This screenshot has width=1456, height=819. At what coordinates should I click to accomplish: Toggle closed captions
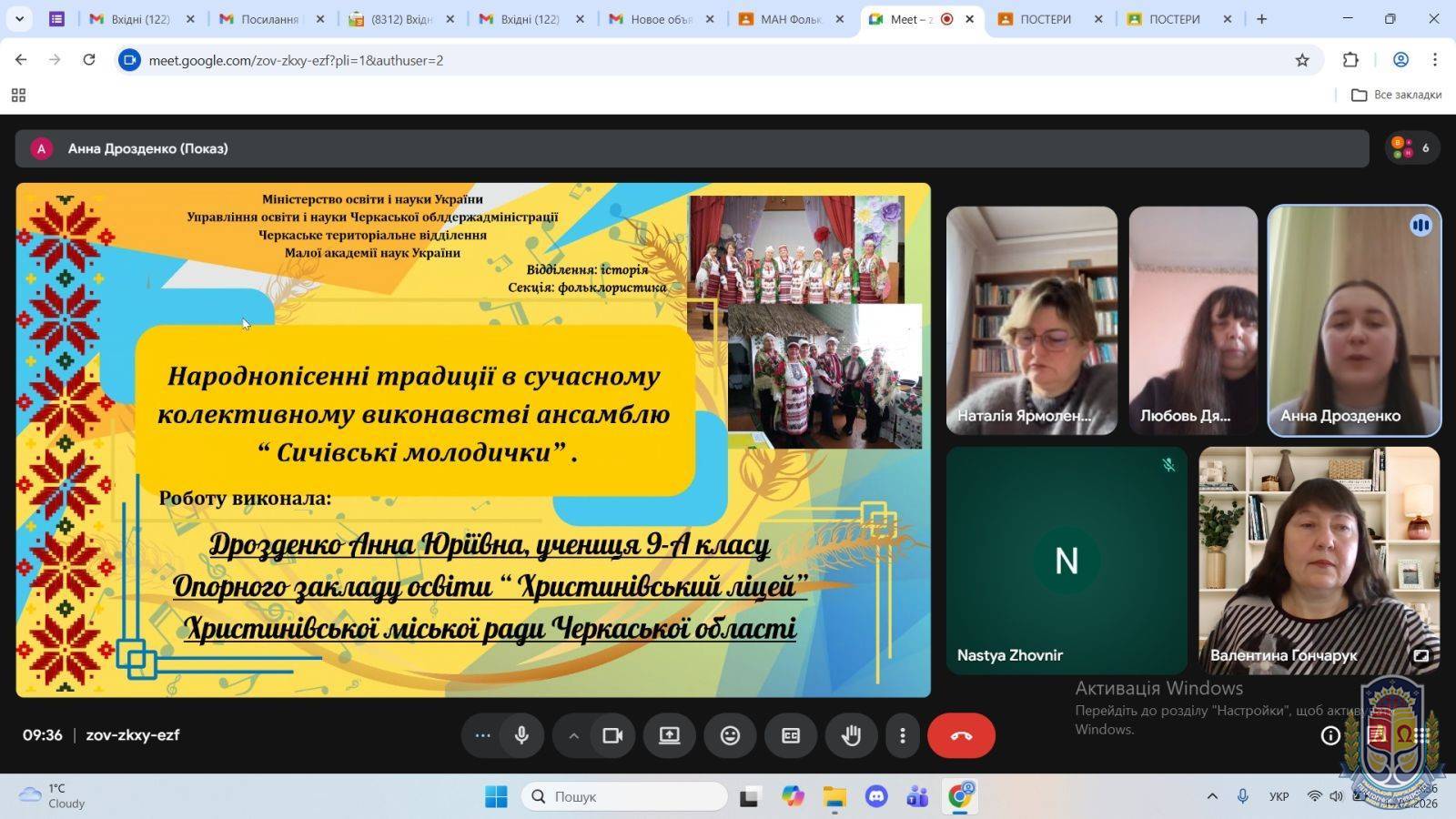(791, 735)
